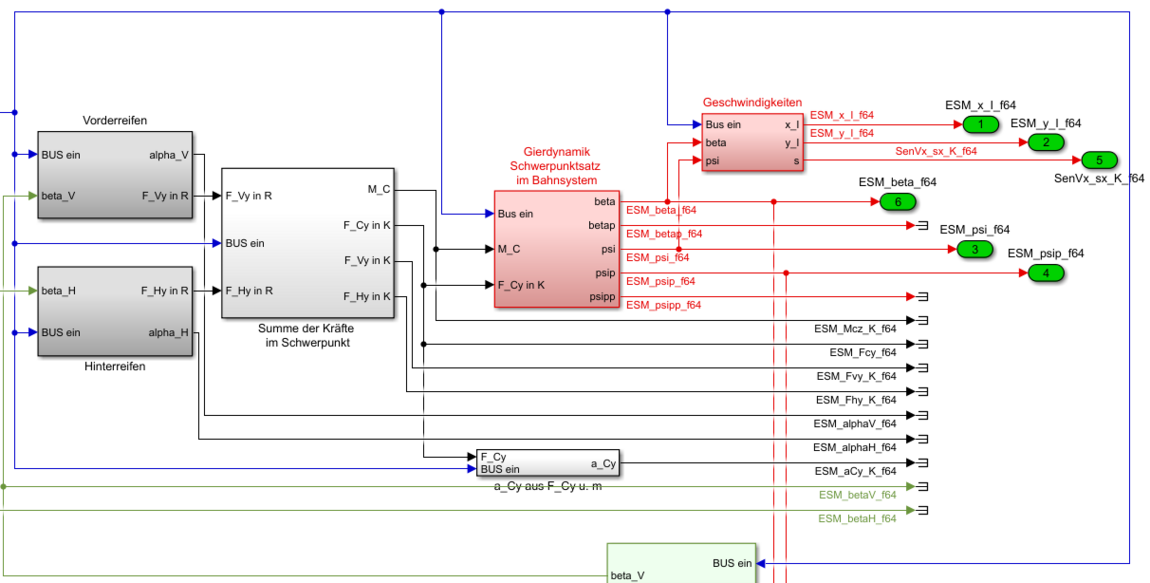Screen dimensions: 1150x583
Task: Click the terminator after ESM_aCy_K_f64
Action: [923, 463]
